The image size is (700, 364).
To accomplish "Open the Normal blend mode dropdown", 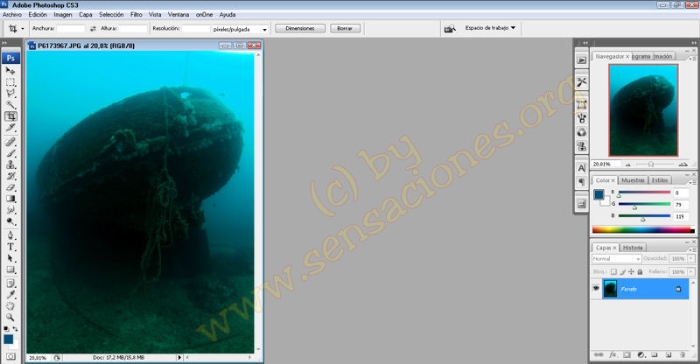I will (x=617, y=259).
